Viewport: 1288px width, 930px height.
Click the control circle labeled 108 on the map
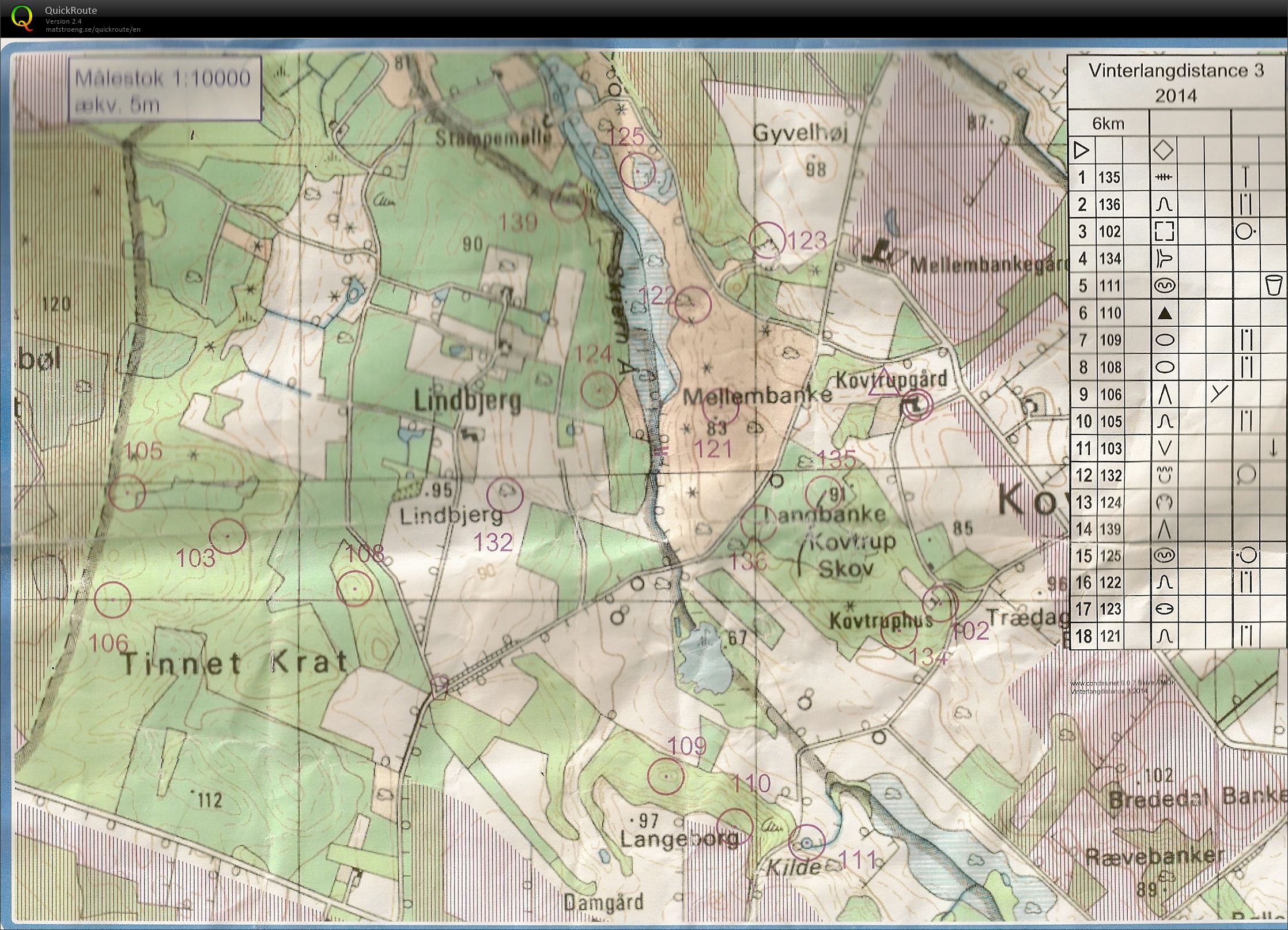click(354, 588)
